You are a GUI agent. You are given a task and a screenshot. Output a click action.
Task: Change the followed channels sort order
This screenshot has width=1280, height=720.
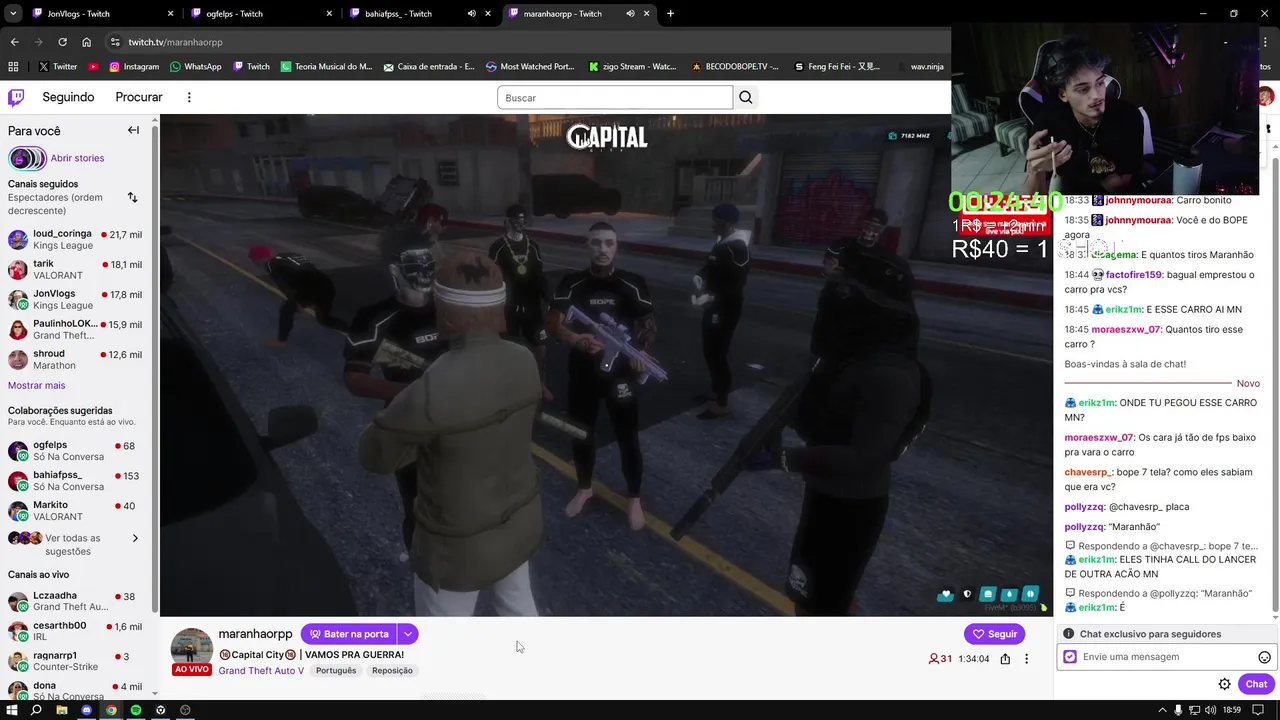(132, 197)
